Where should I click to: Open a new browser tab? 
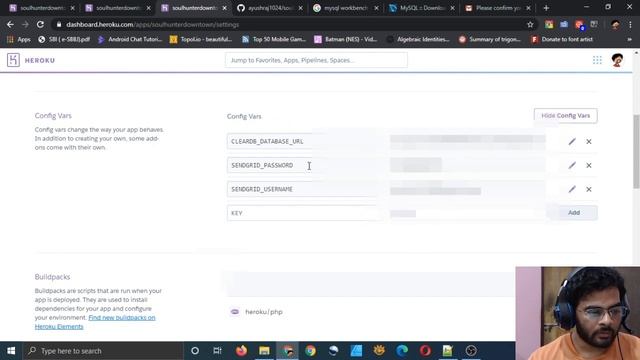(546, 8)
